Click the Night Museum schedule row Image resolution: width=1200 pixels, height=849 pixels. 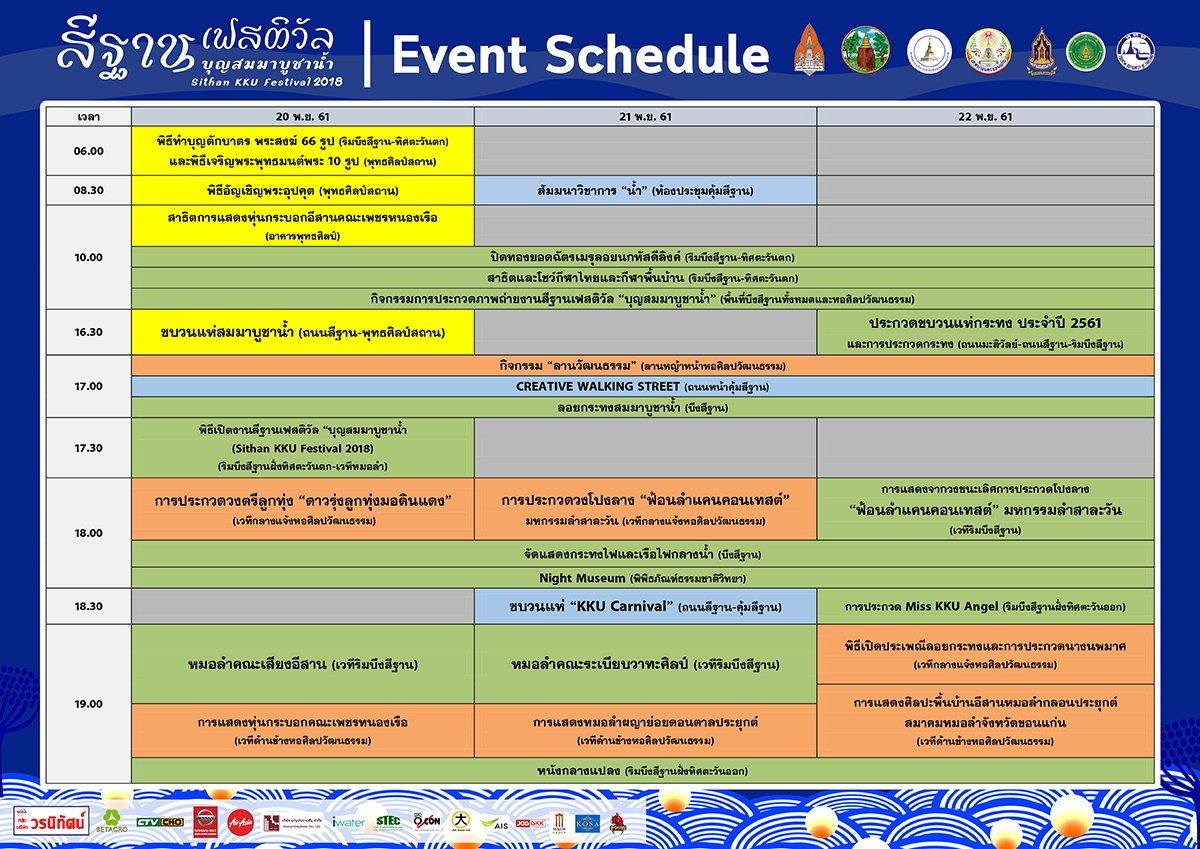[642, 578]
